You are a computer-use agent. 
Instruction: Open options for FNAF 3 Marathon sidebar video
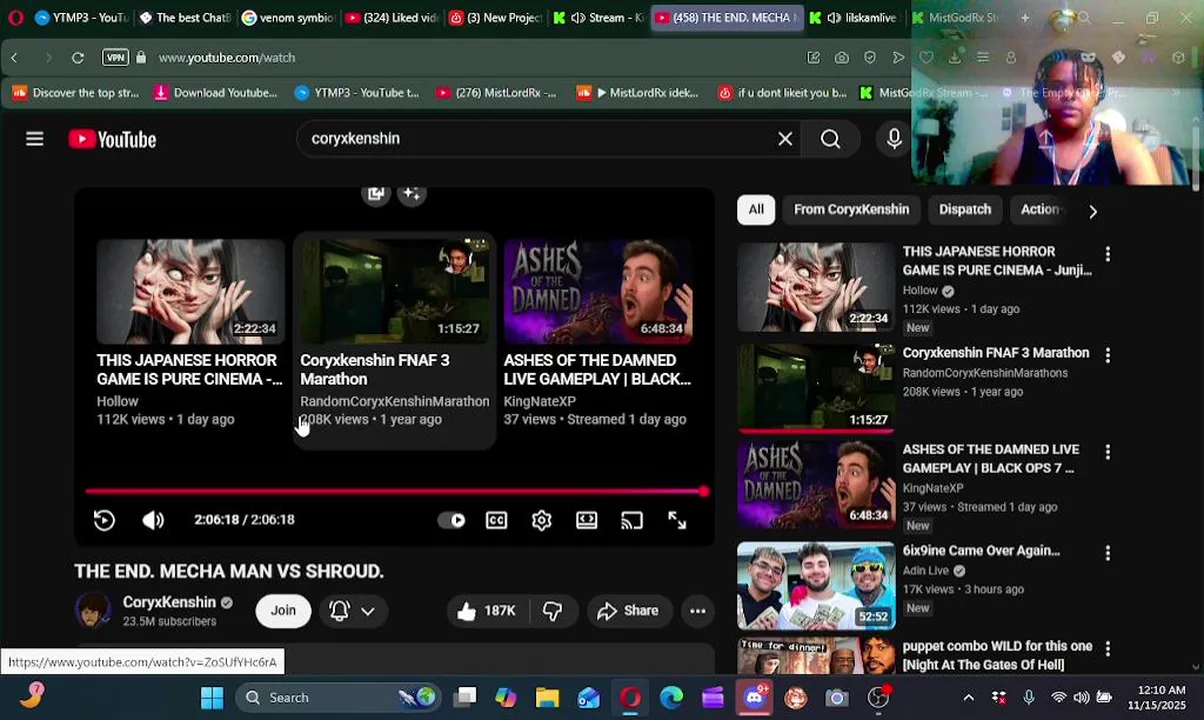1107,355
